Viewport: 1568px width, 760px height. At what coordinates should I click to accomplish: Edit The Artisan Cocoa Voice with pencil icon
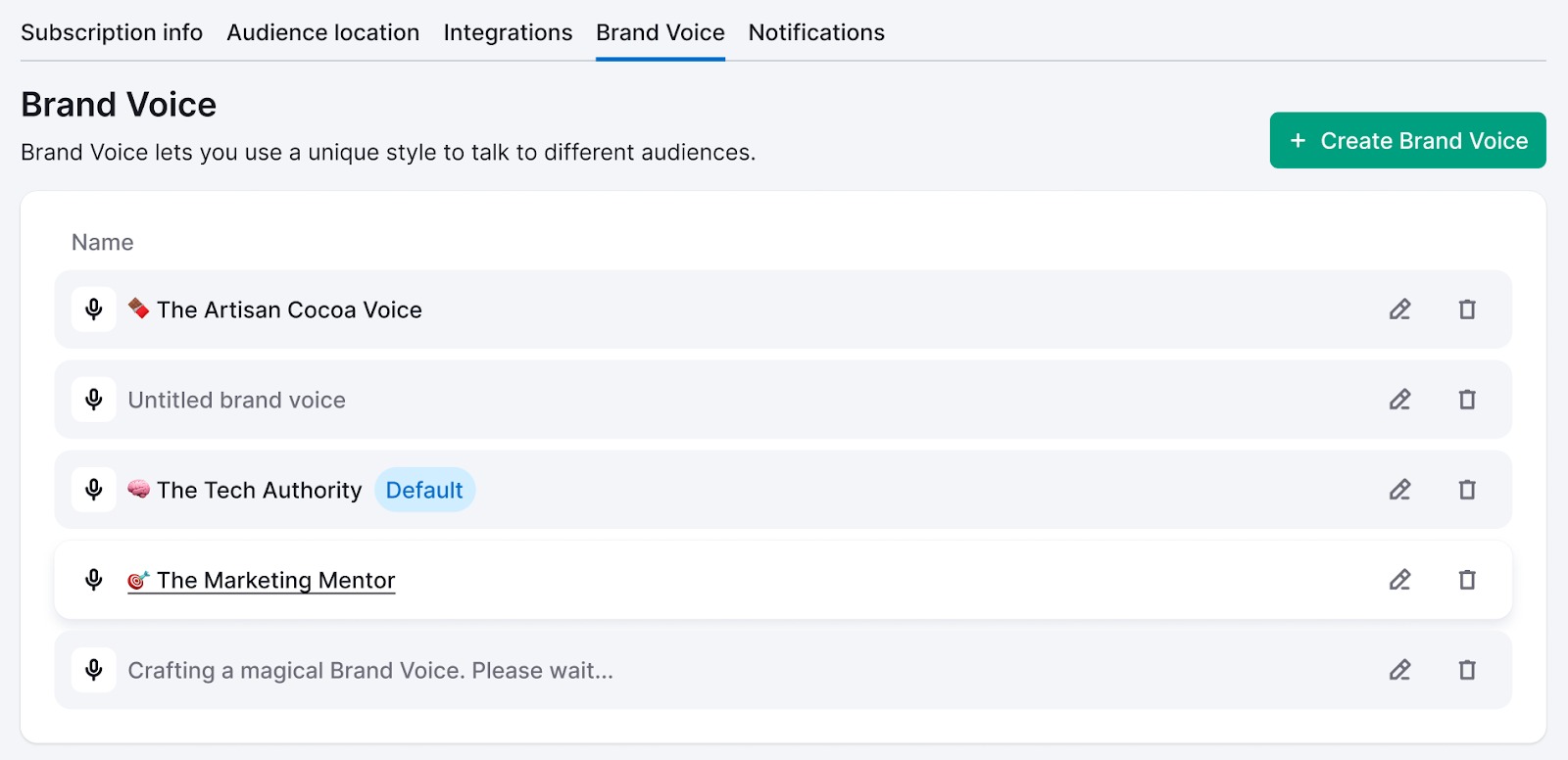pos(1399,309)
